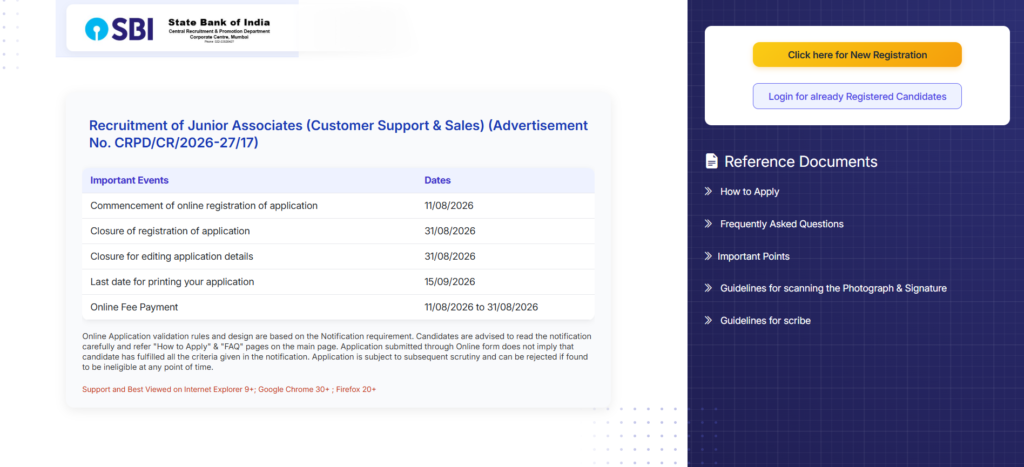Click here for New Registration button
This screenshot has width=1024, height=467.
857,55
